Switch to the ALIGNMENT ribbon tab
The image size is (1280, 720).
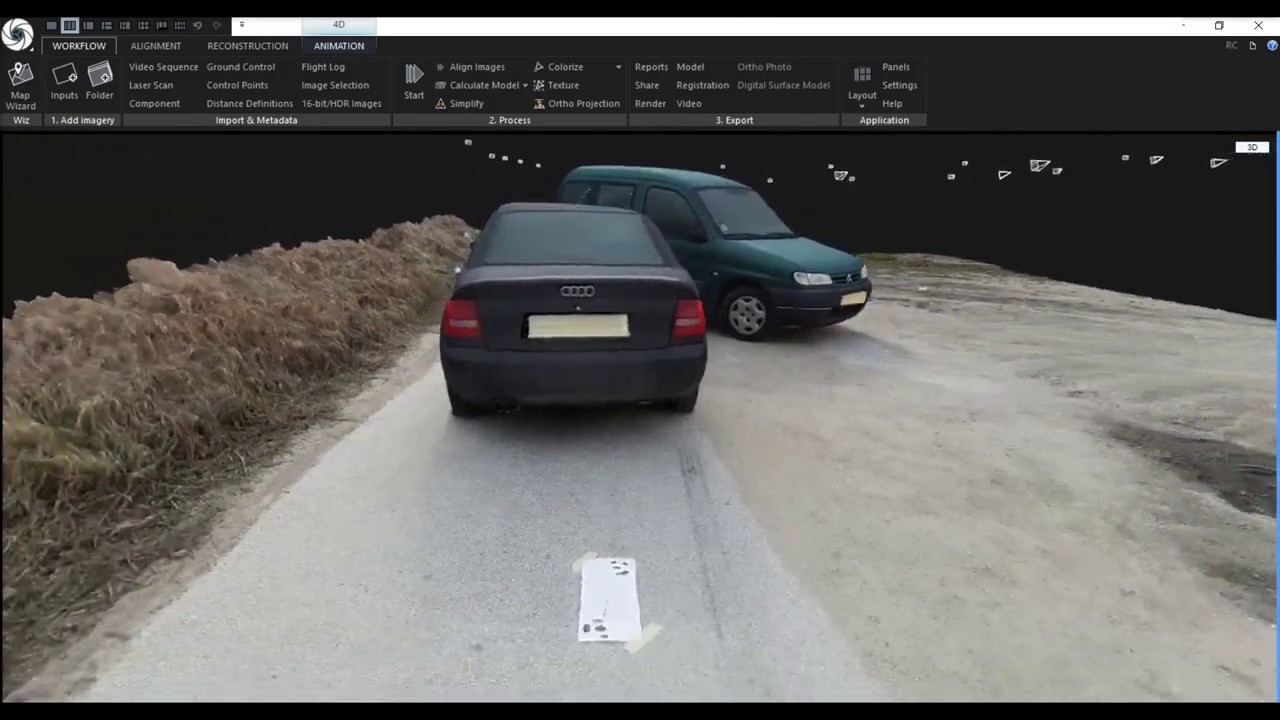(x=155, y=46)
